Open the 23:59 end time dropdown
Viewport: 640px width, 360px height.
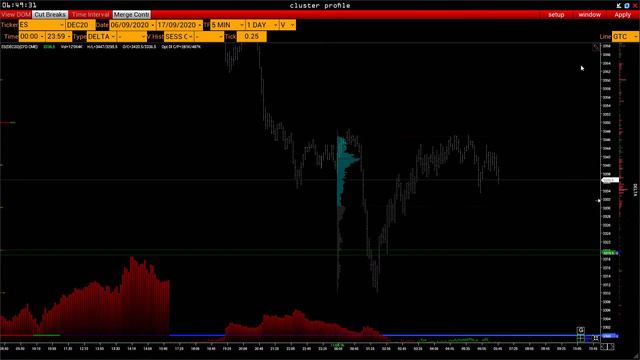(x=59, y=36)
